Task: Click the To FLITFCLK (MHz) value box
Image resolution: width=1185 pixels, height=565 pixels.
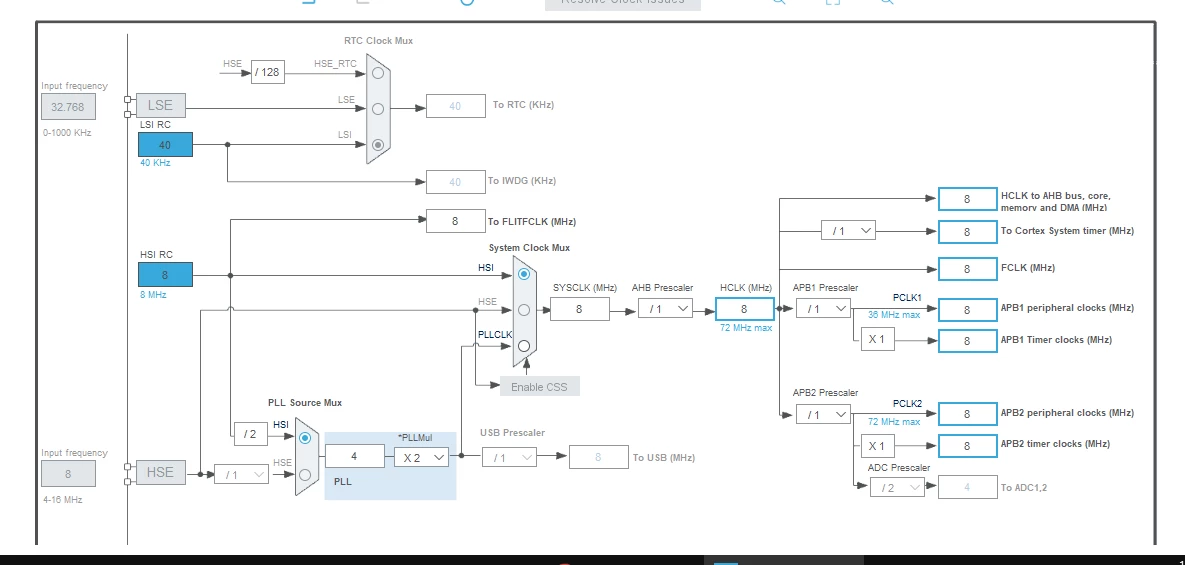Action: [456, 221]
